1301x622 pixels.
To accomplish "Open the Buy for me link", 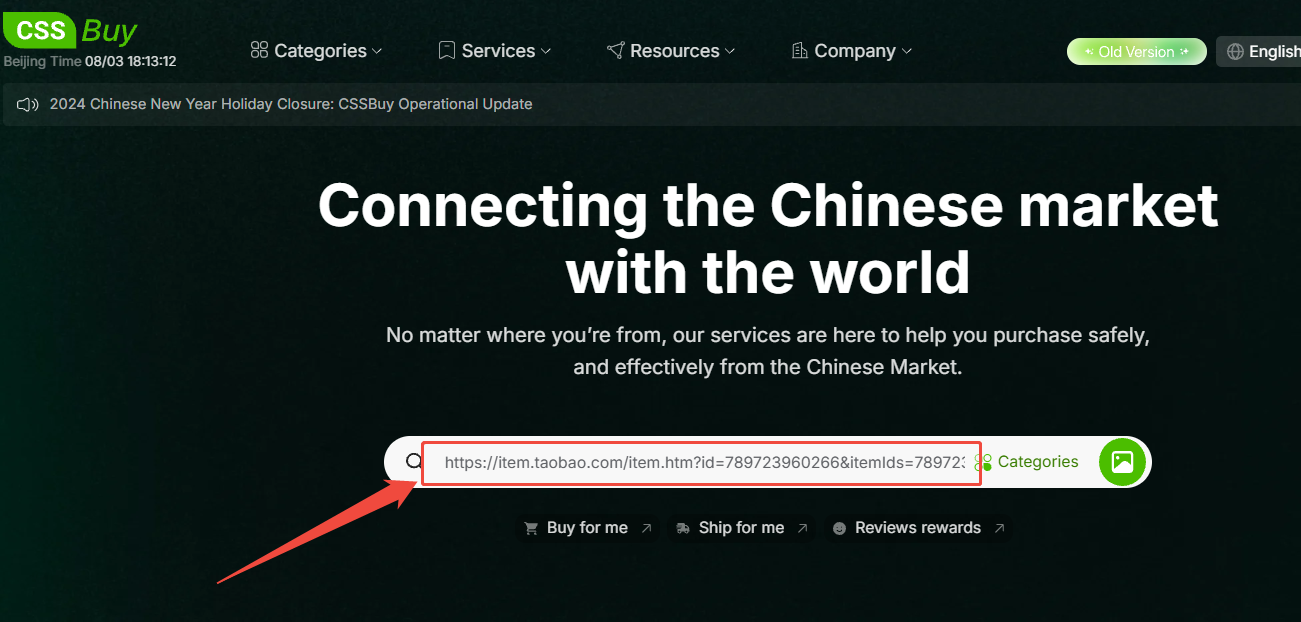I will coord(587,528).
